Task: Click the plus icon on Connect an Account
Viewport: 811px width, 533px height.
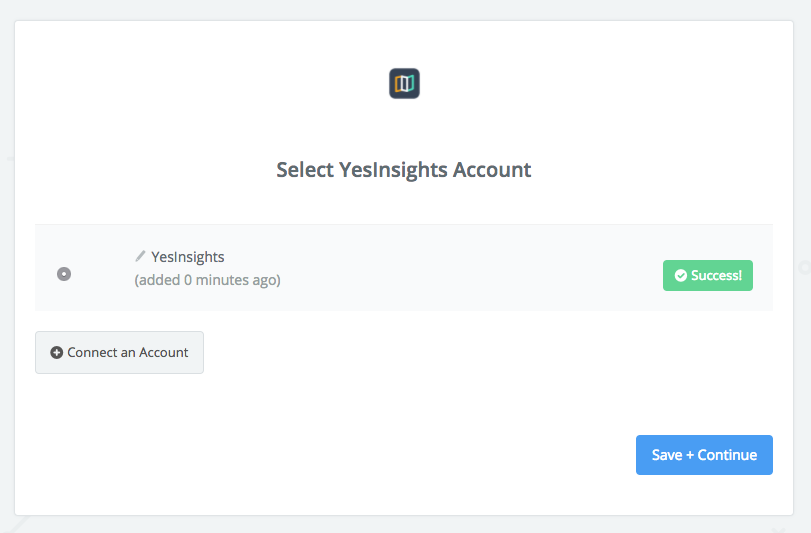Action: [56, 353]
